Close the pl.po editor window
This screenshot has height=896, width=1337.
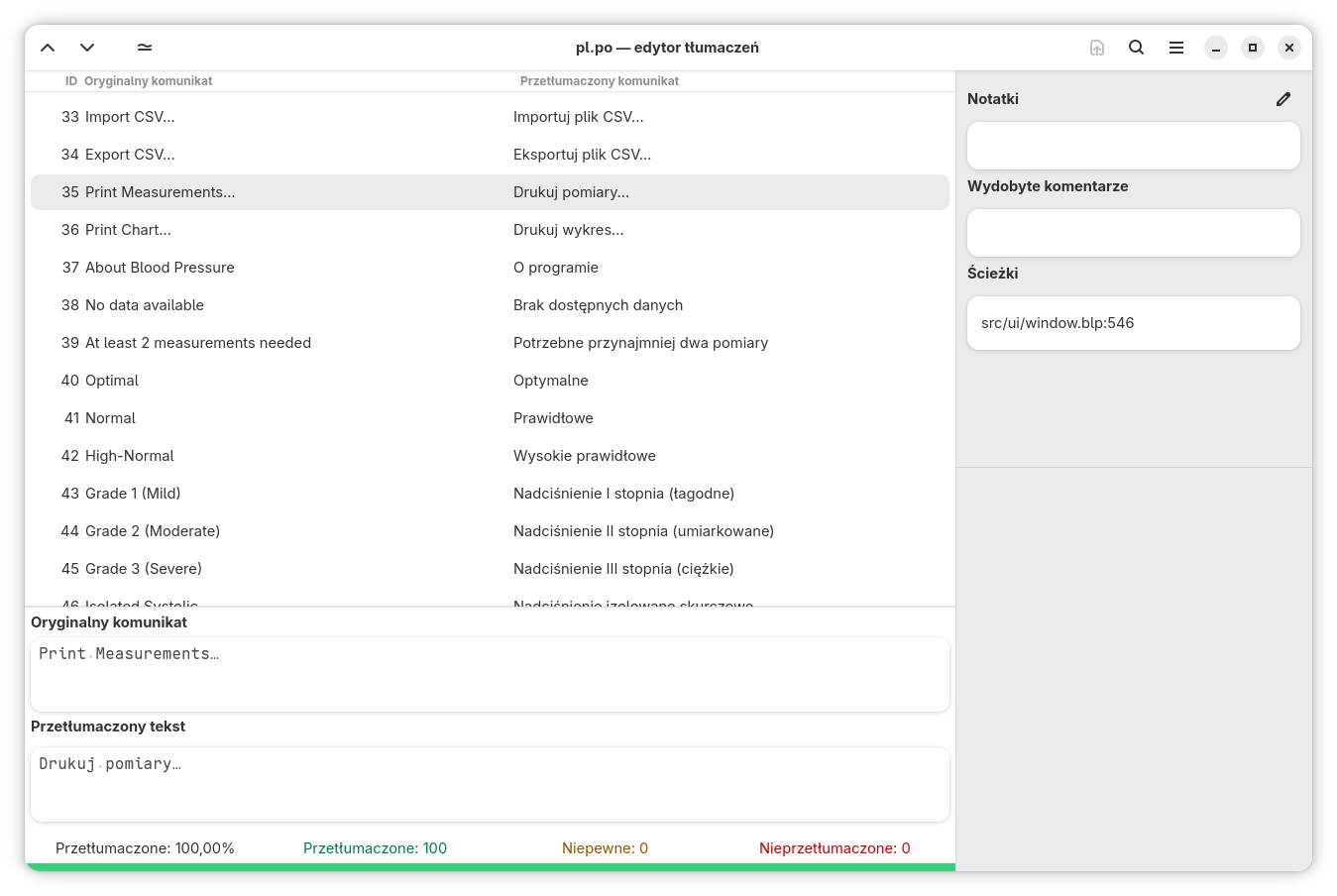click(x=1289, y=48)
